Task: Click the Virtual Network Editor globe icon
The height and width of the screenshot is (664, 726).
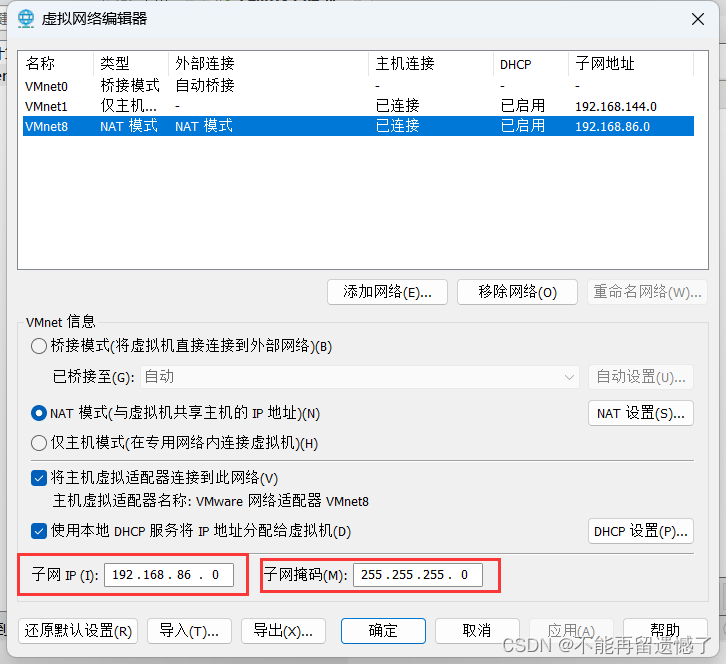Action: pyautogui.click(x=26, y=19)
